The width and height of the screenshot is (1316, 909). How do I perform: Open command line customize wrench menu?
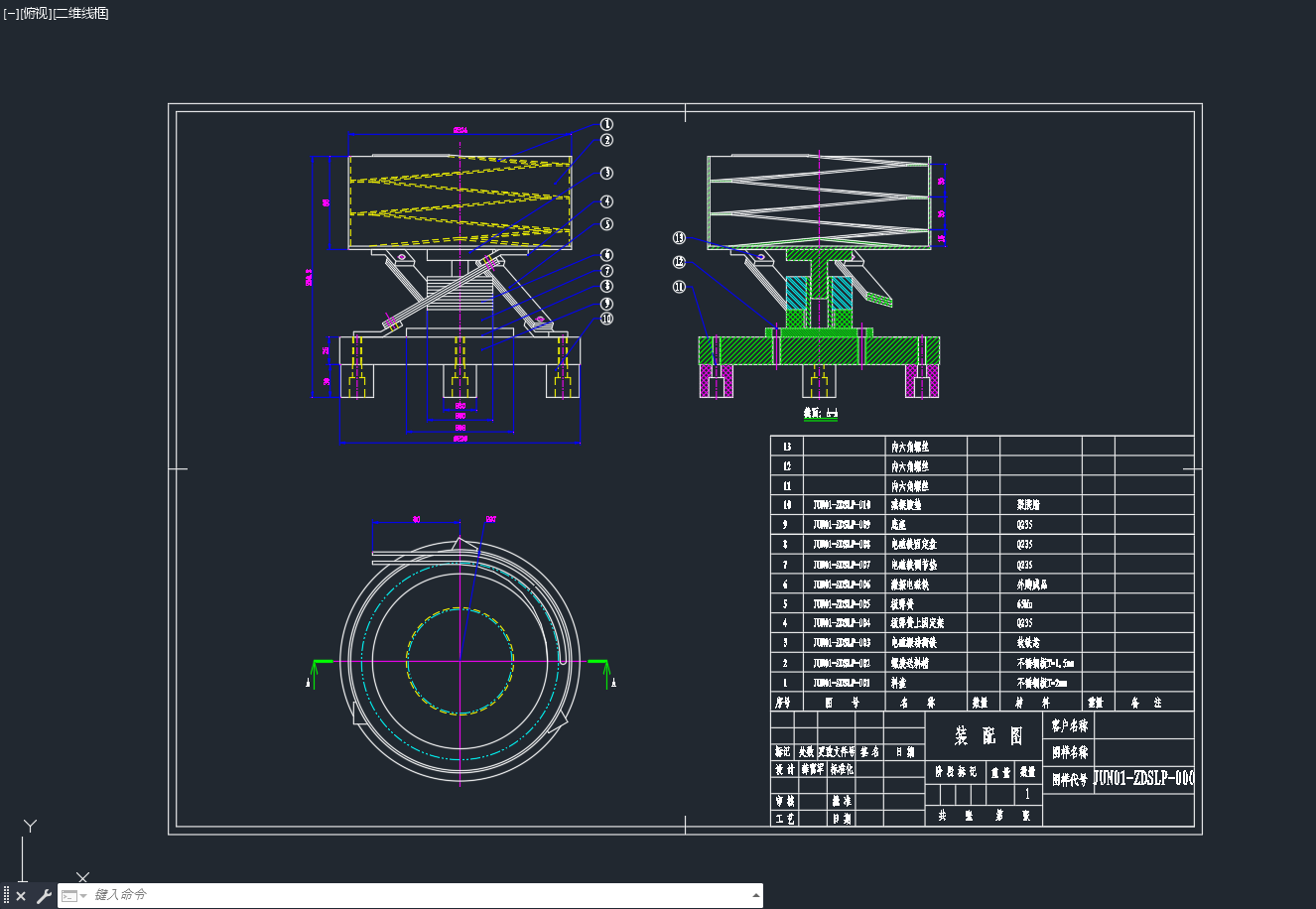(44, 896)
